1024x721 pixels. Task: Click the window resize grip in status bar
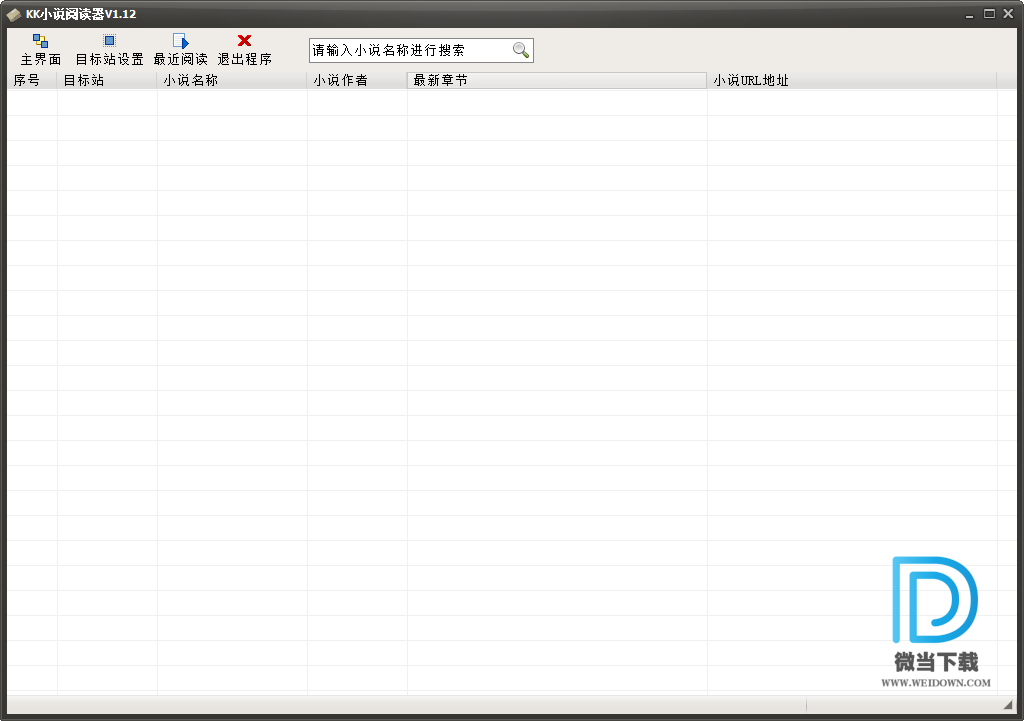(1008, 706)
